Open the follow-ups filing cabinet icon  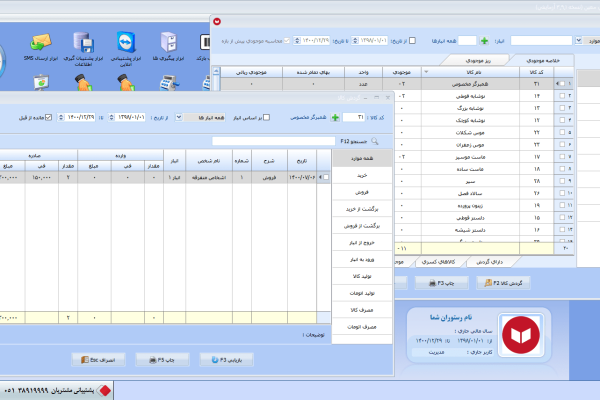pyautogui.click(x=168, y=42)
